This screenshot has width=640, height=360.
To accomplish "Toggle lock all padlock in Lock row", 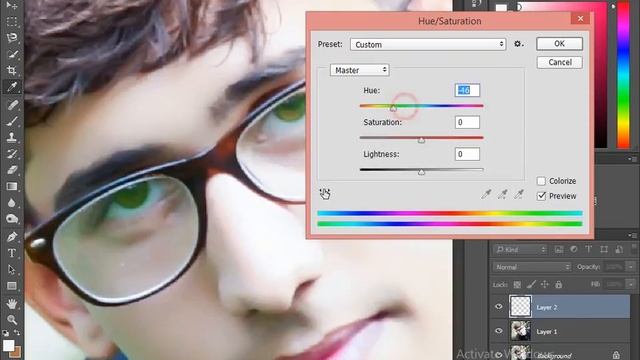I will point(559,284).
